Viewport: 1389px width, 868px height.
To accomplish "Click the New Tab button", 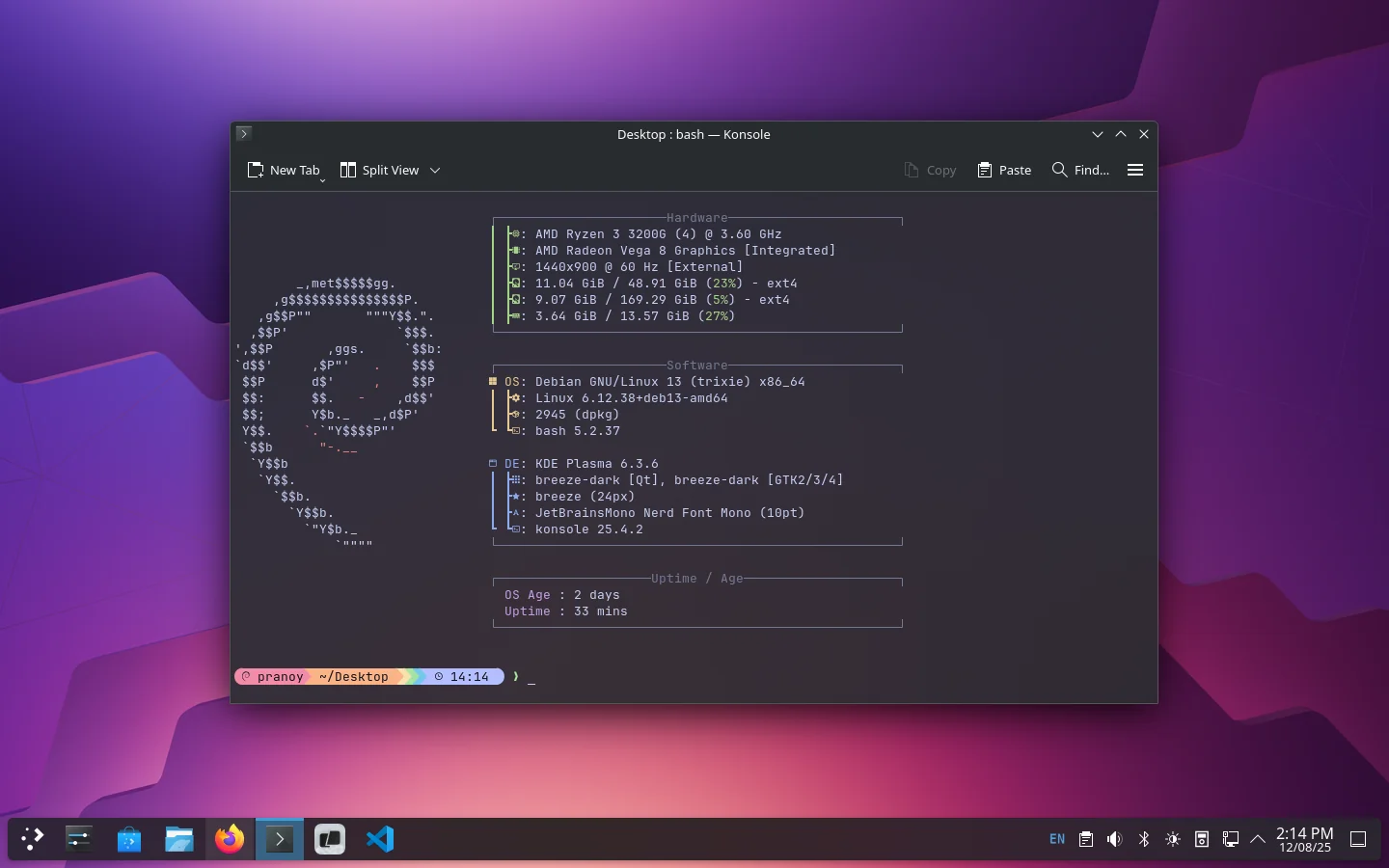I will pyautogui.click(x=284, y=170).
